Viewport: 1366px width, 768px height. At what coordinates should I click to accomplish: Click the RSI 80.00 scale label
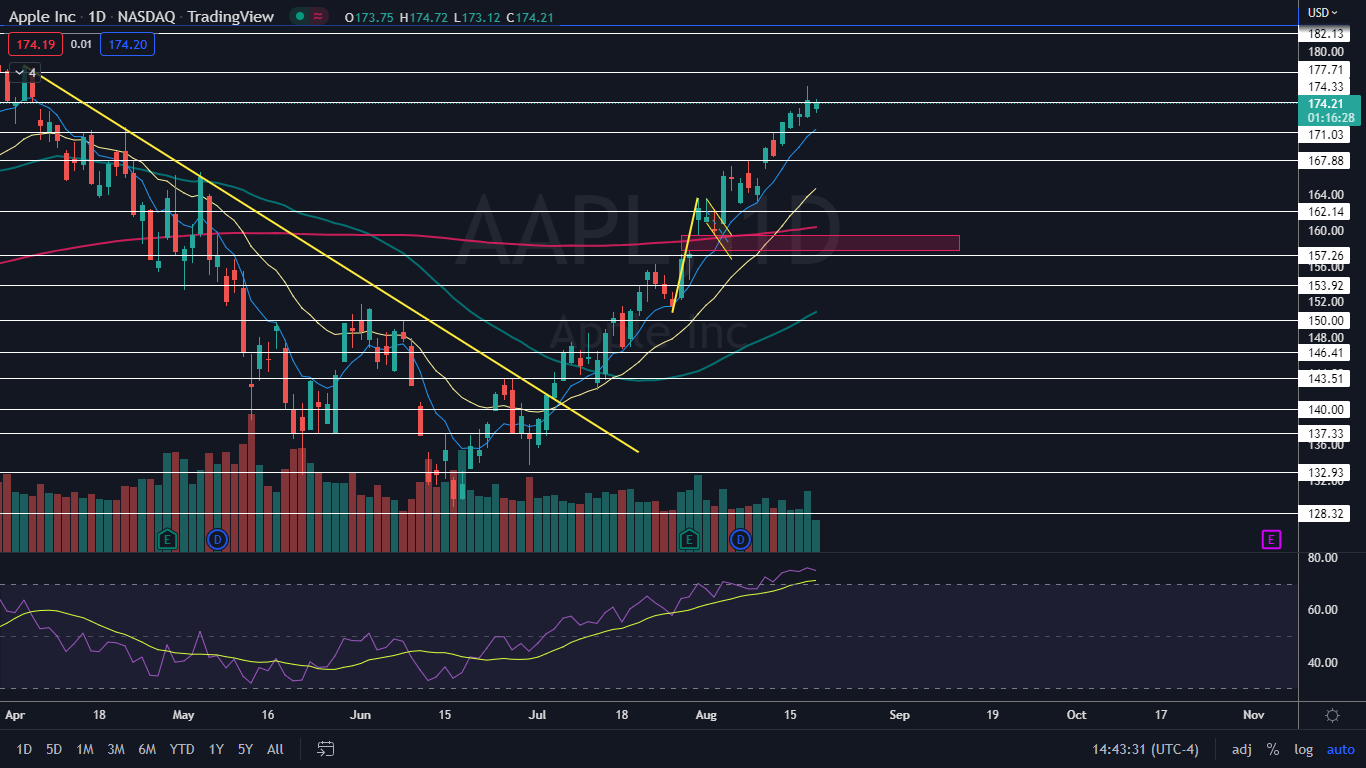1322,557
